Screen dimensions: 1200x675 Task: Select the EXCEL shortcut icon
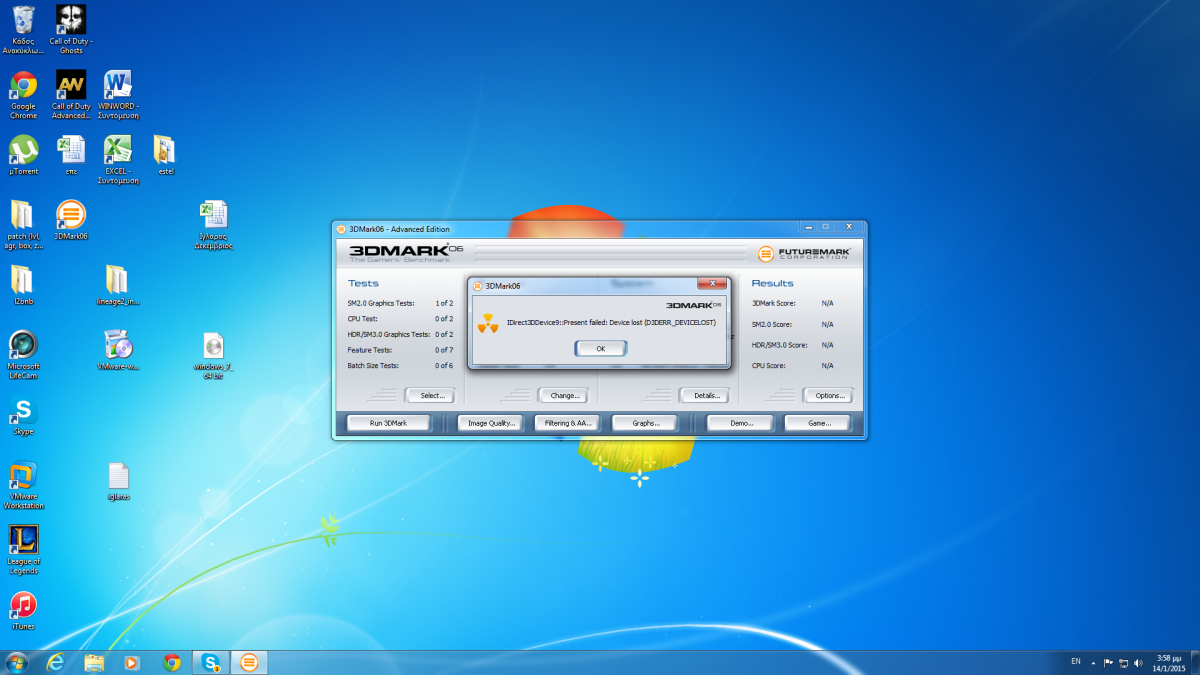(118, 160)
